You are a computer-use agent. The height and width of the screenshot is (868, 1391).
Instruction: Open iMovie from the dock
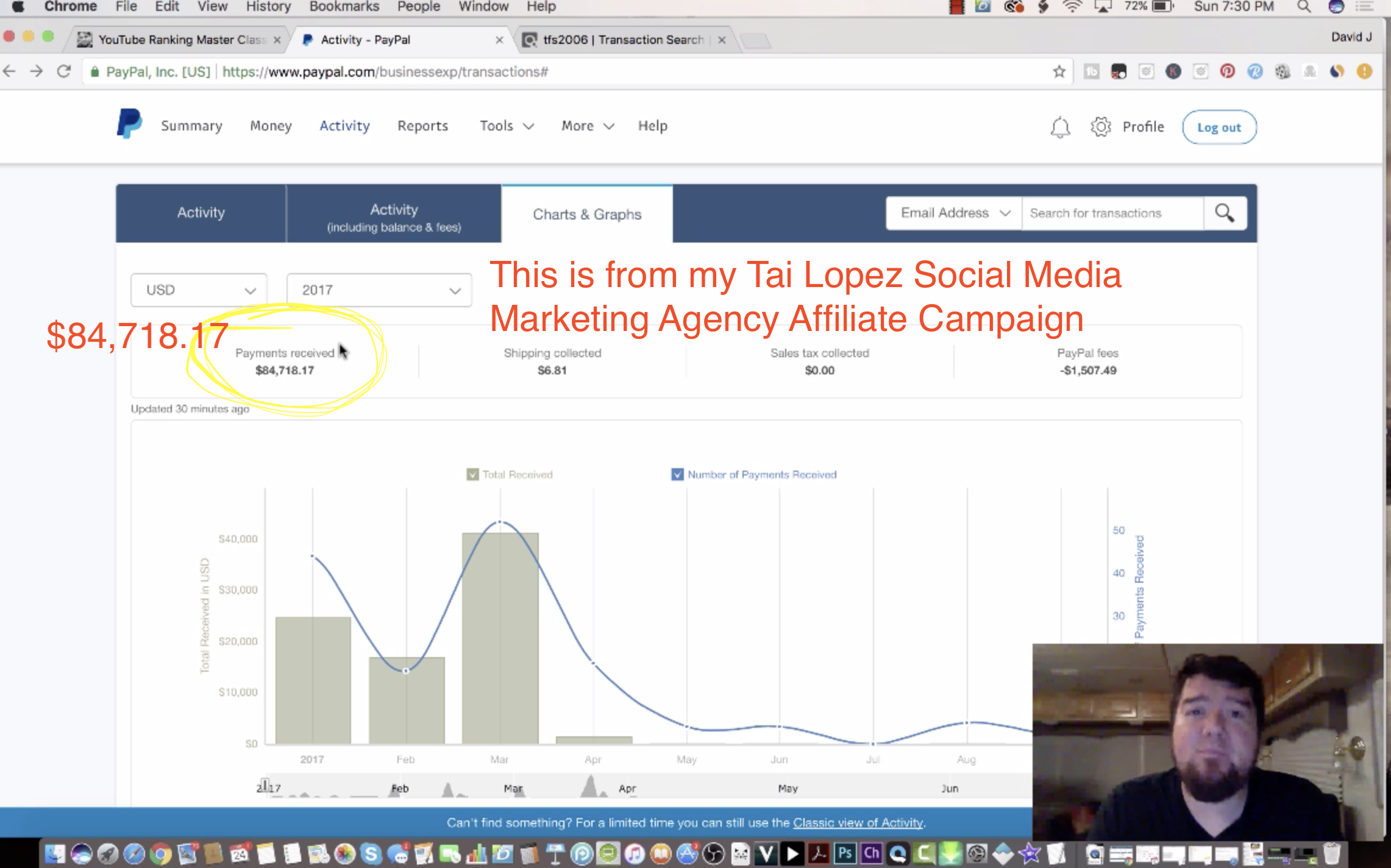(1030, 854)
